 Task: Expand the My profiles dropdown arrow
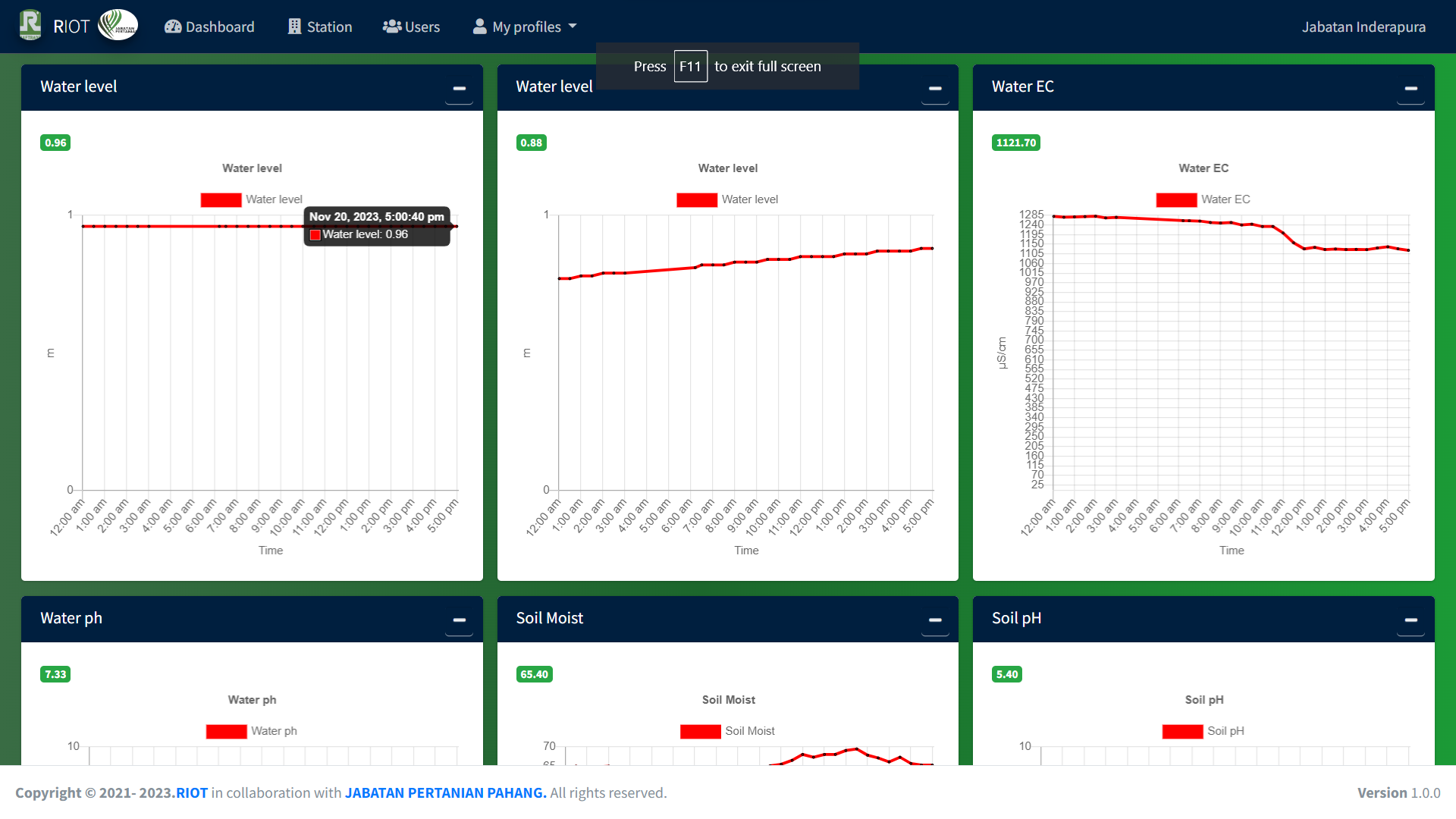[x=573, y=27]
